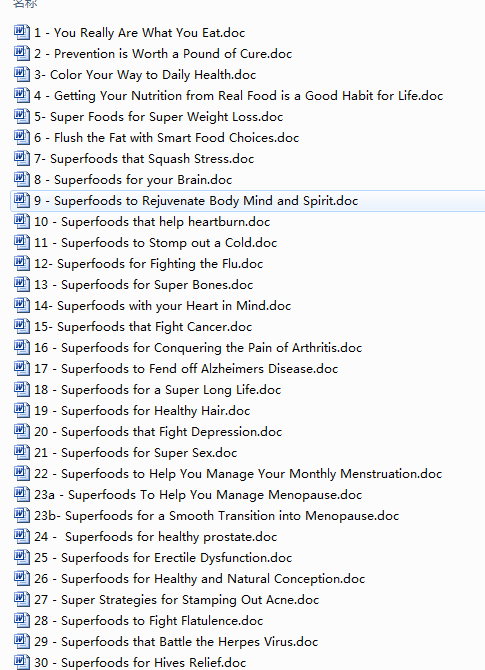Select '6 - Flush the Fat with Smart Food Choices.doc'
Image resolution: width=485 pixels, height=670 pixels.
(x=166, y=138)
